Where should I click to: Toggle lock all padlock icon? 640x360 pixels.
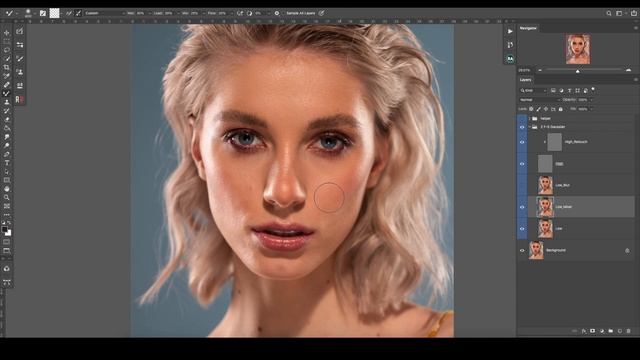(x=561, y=109)
